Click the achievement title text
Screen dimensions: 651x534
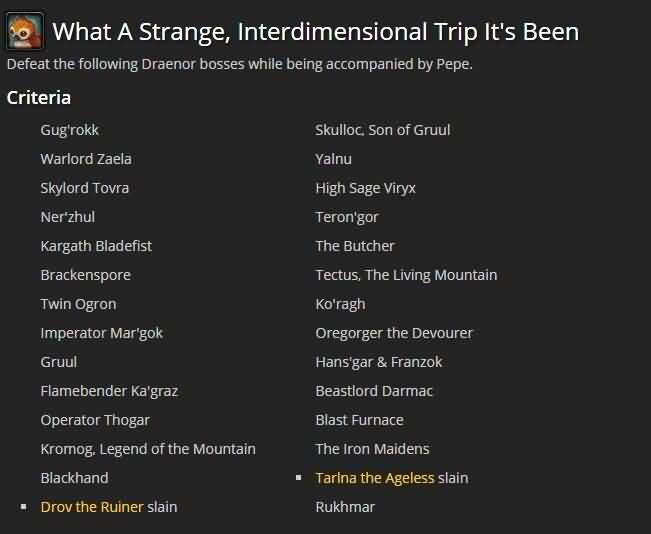[316, 32]
